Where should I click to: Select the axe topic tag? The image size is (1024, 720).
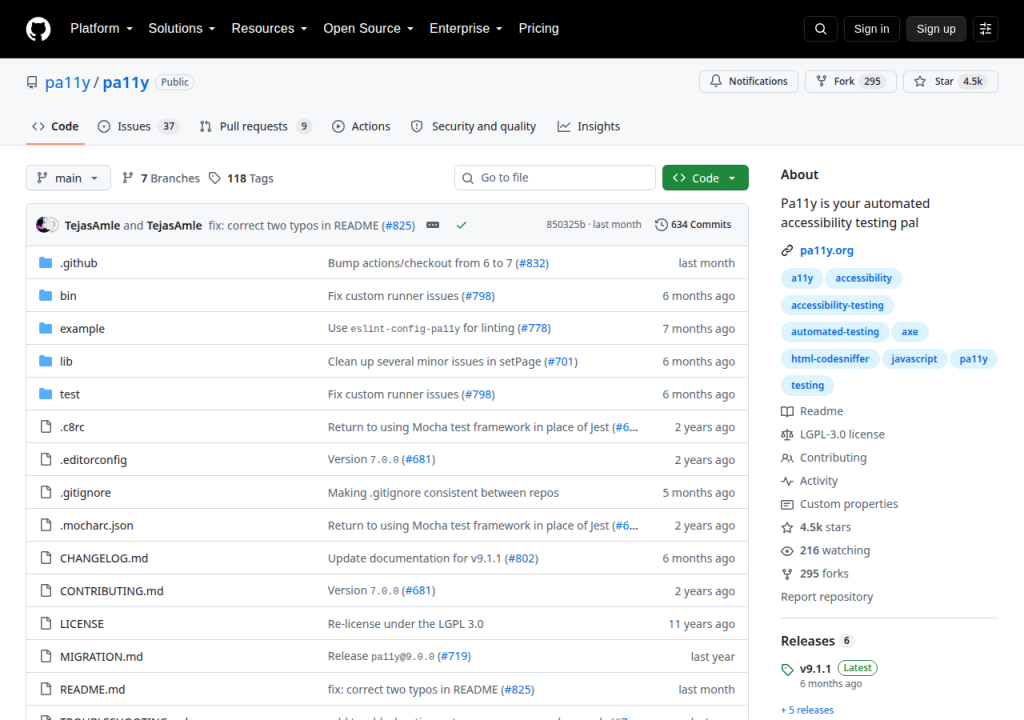(910, 332)
